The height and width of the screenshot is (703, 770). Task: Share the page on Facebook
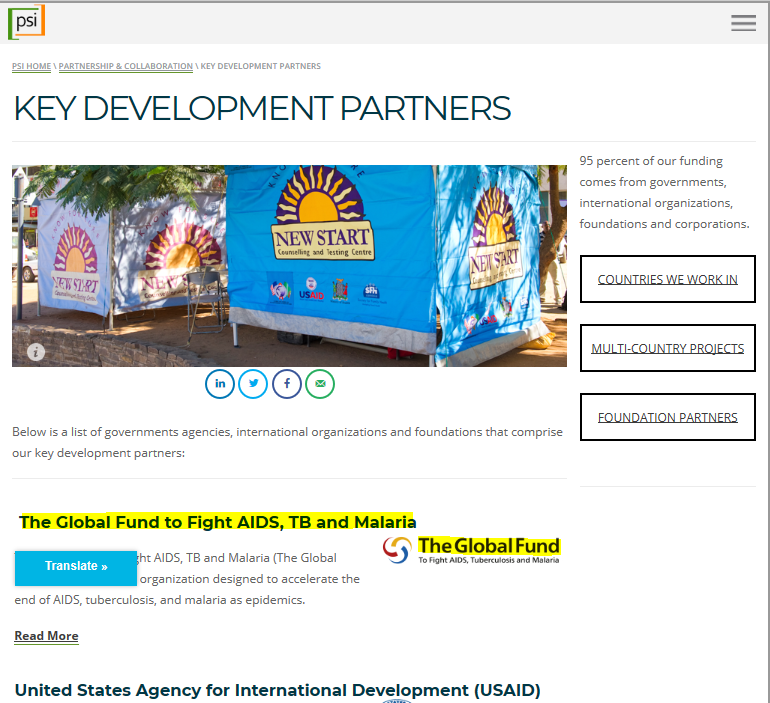click(x=286, y=384)
